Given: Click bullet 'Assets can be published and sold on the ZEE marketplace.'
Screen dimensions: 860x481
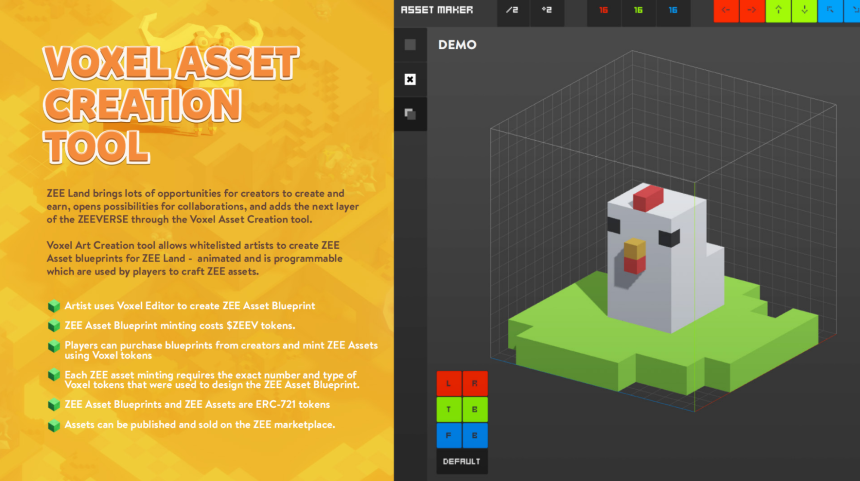Looking at the screenshot, I should pos(200,425).
